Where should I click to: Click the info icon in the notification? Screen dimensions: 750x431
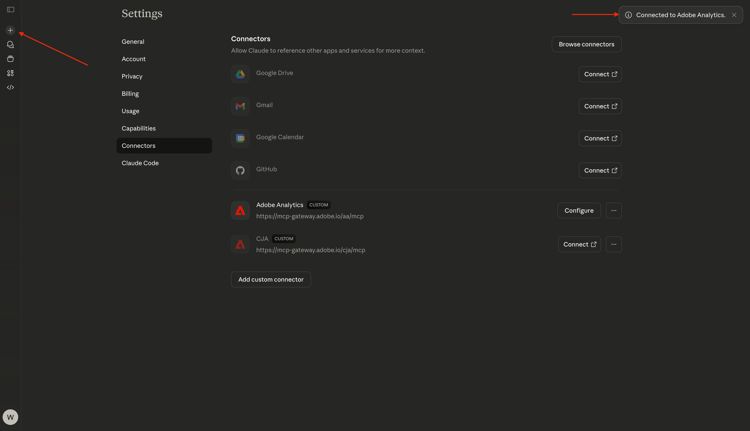point(628,15)
